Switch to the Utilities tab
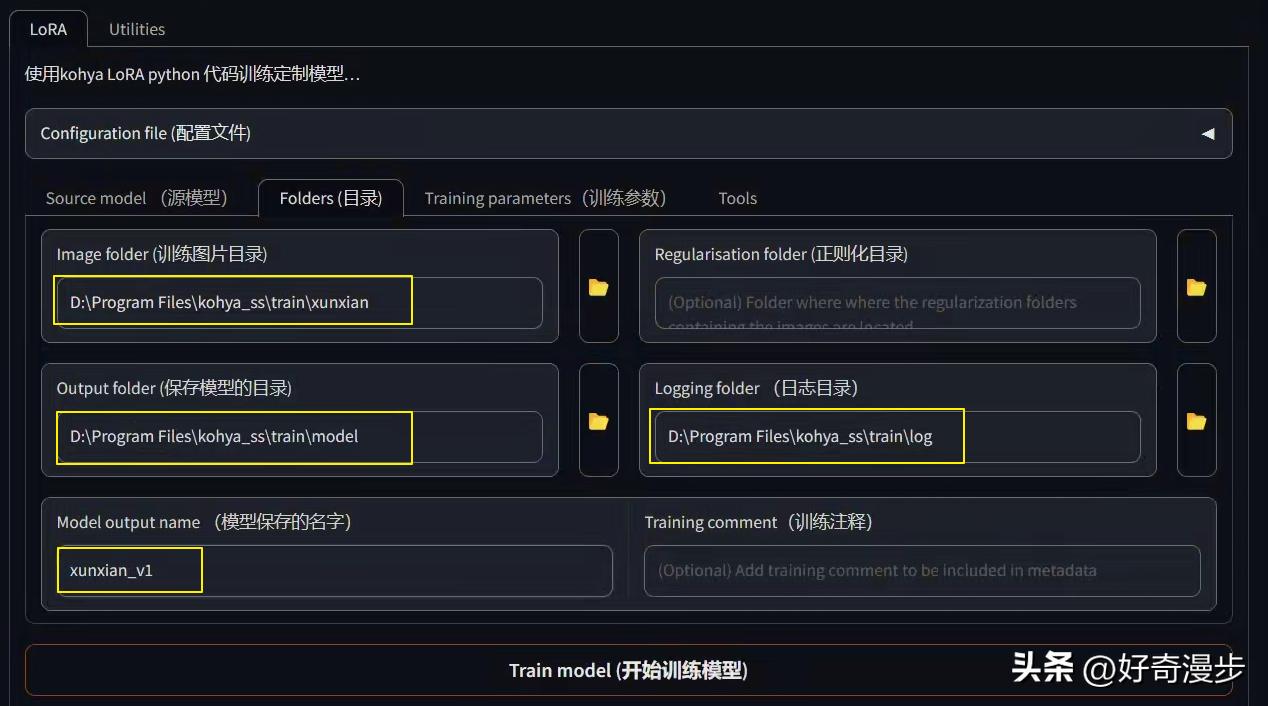The image size is (1268, 706). pos(136,29)
